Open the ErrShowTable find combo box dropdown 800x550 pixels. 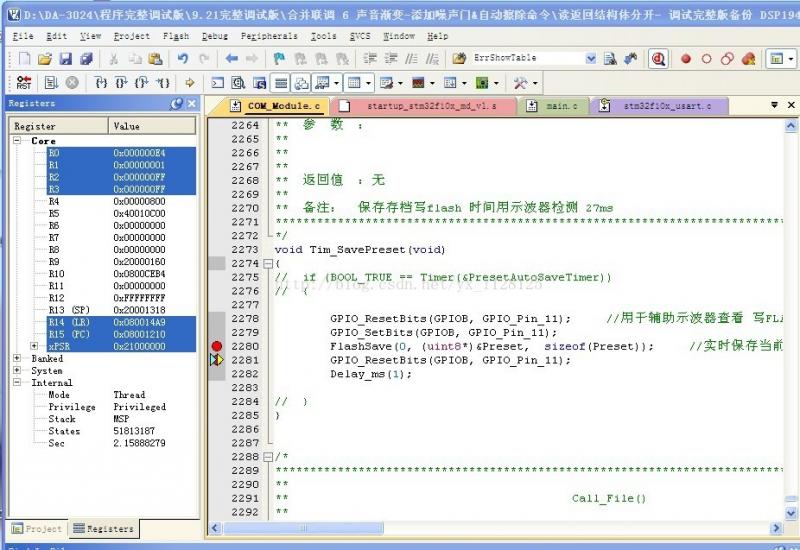[591, 58]
